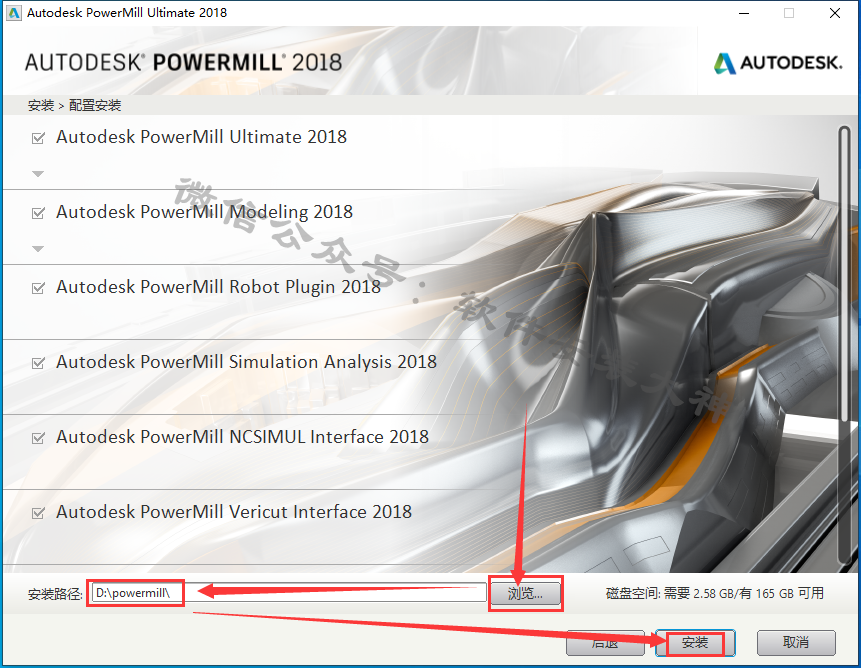Click the 浏览 browse button
This screenshot has height=668, width=861.
coord(525,593)
